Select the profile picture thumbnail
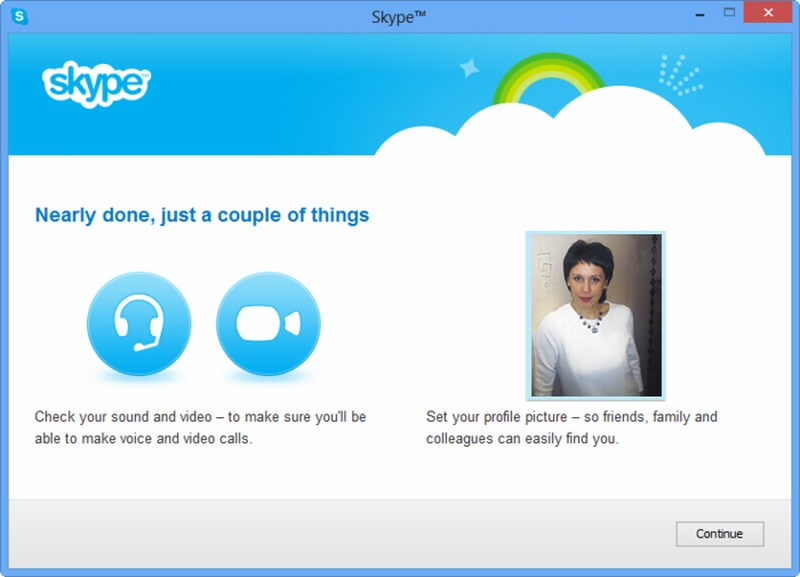Image resolution: width=800 pixels, height=577 pixels. 596,315
